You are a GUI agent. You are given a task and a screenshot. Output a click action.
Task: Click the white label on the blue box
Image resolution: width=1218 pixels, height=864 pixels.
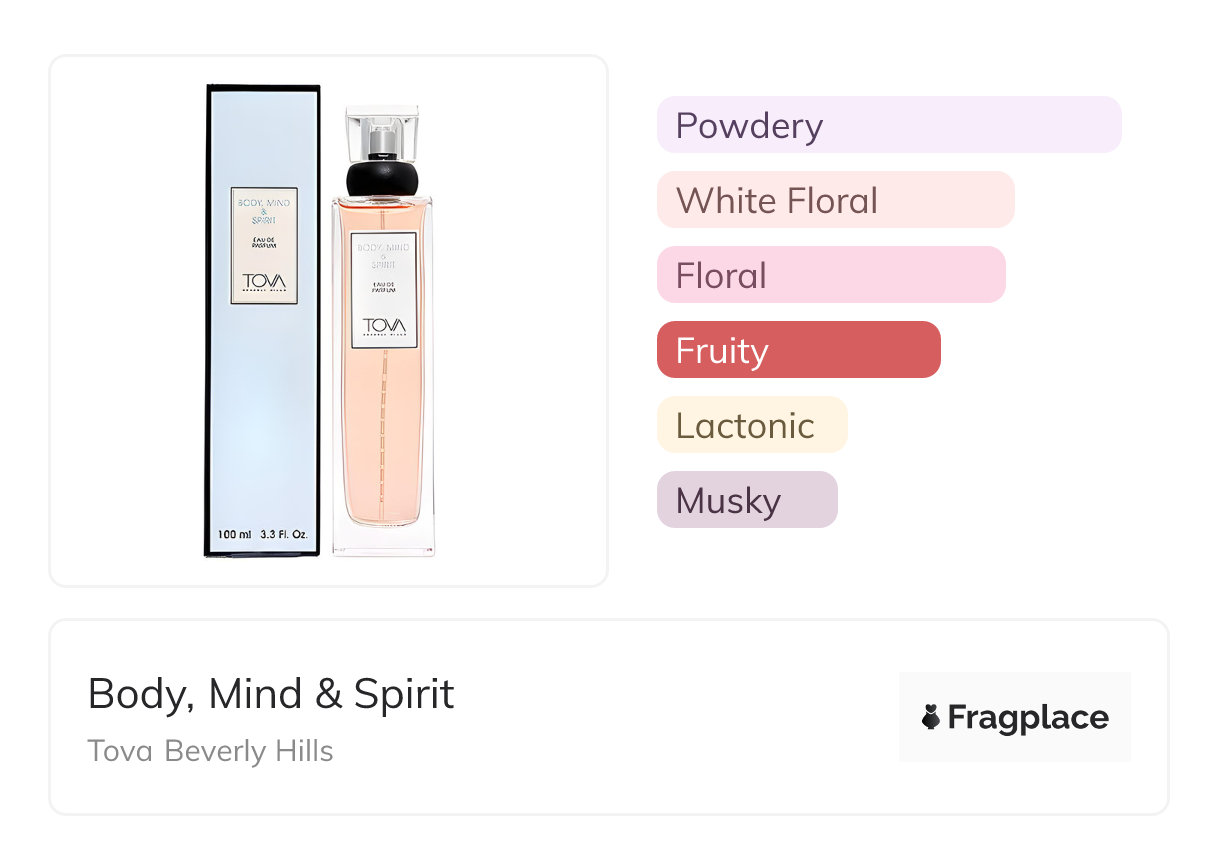click(x=264, y=245)
